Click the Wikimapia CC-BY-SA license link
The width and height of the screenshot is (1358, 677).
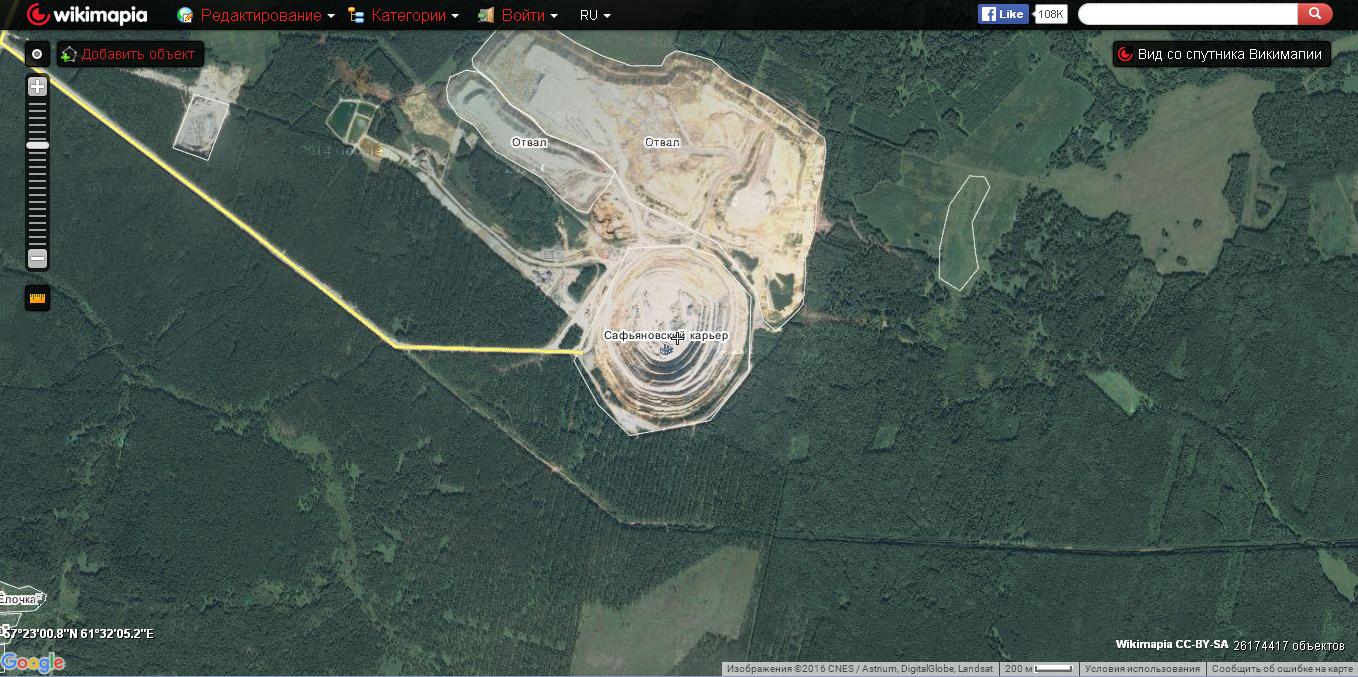click(x=1171, y=645)
